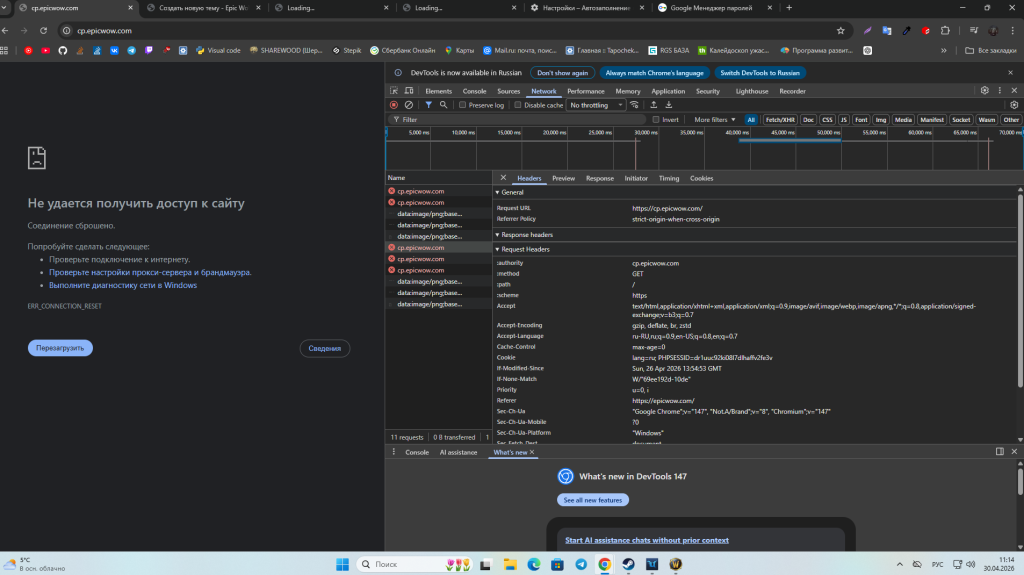
Task: Open the VK bookmark icon
Action: point(114,50)
